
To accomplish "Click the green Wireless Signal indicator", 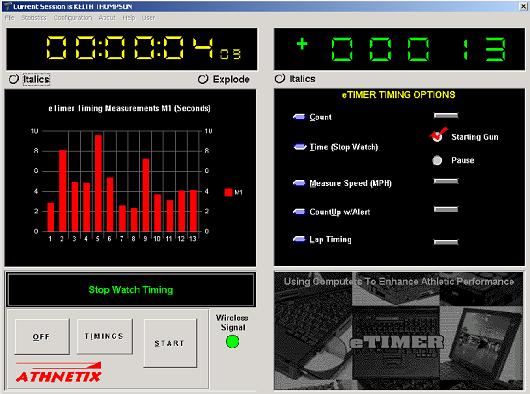I will [x=233, y=342].
